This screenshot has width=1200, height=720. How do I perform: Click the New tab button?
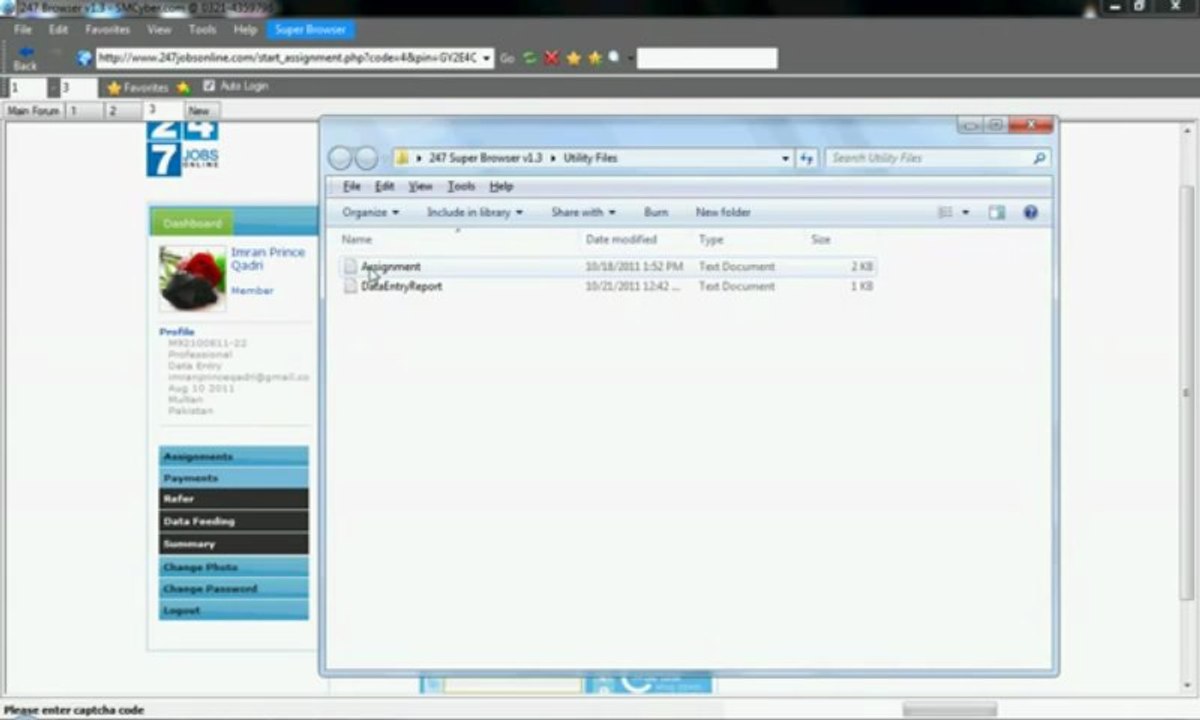[x=200, y=111]
